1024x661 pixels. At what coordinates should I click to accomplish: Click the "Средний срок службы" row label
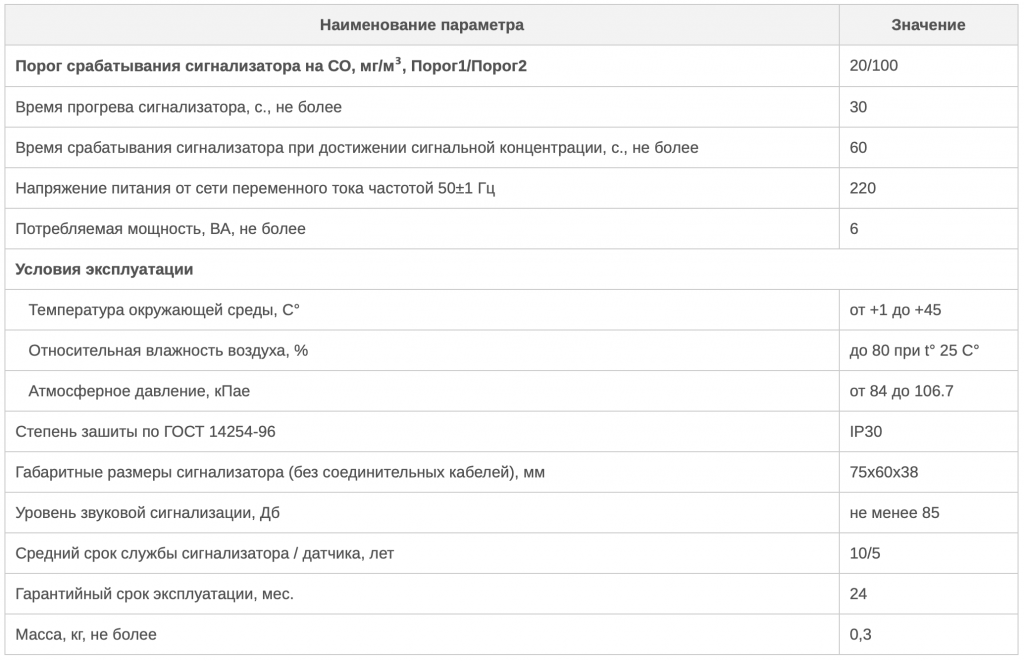[212, 553]
